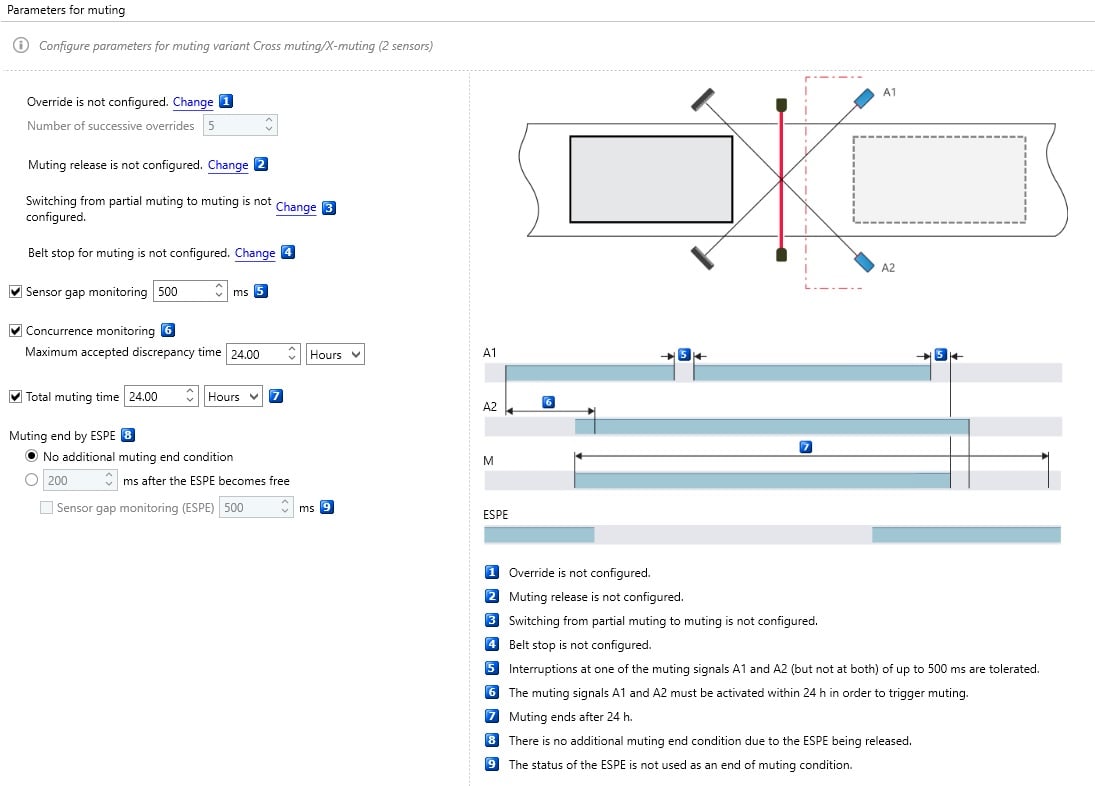This screenshot has height=786, width=1095.
Task: Click Number of successive overrides spinner arrows
Action: [x=269, y=125]
